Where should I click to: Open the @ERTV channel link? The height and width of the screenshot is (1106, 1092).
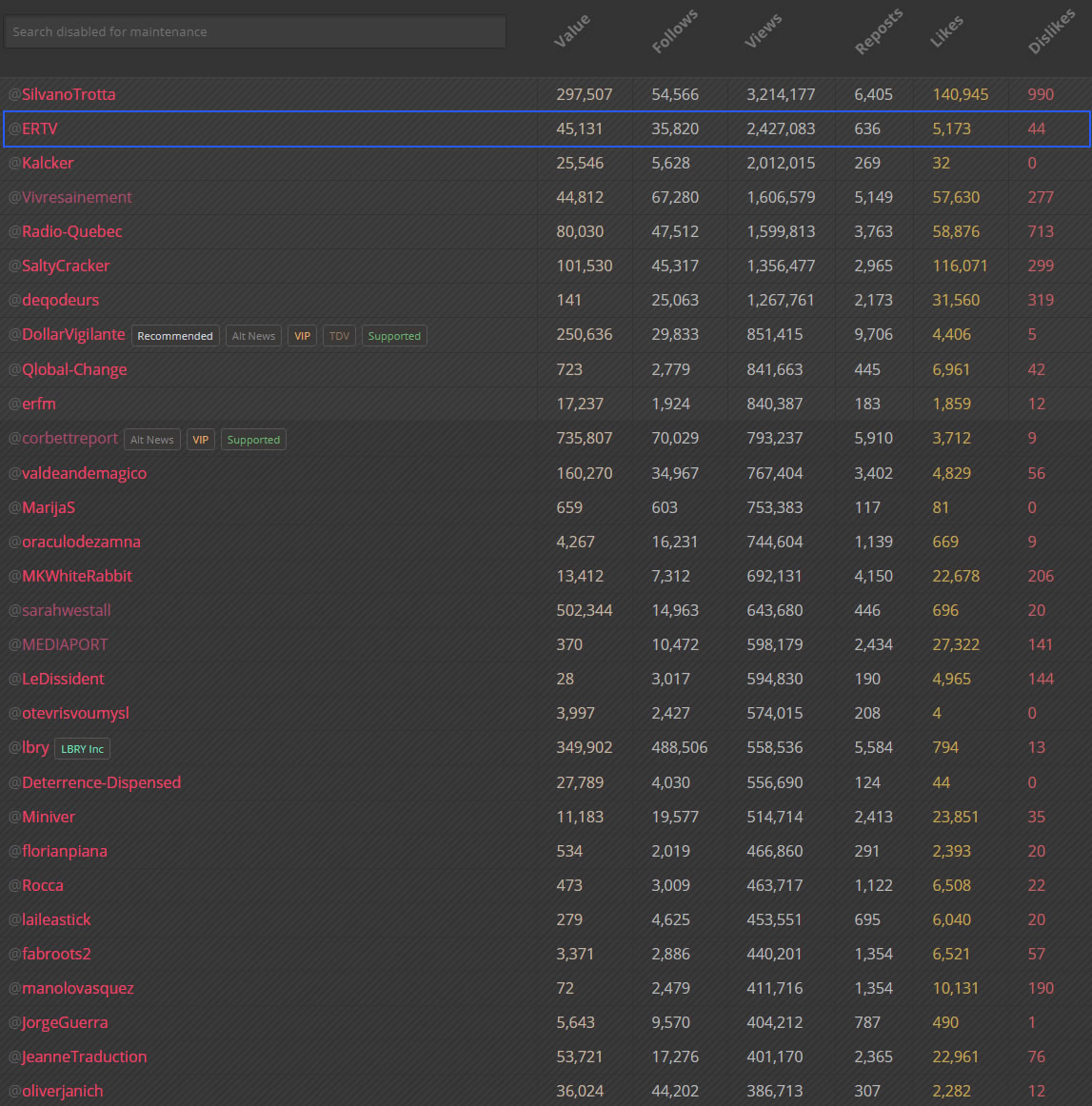(x=33, y=129)
